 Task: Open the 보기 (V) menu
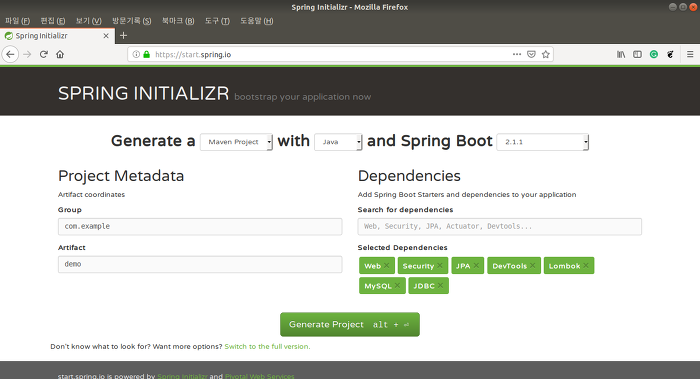(88, 21)
